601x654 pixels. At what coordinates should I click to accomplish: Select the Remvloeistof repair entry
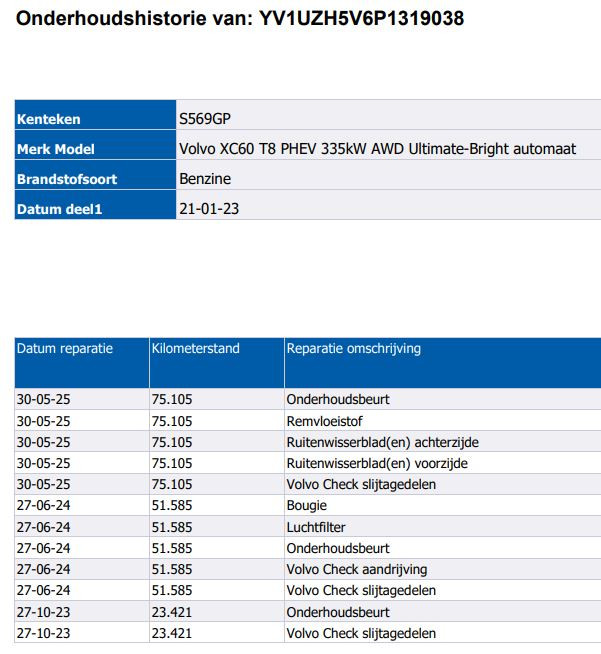click(323, 421)
